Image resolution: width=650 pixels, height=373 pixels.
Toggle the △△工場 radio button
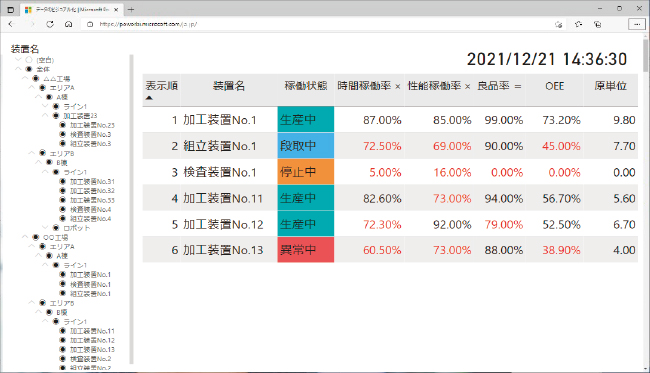click(x=36, y=78)
